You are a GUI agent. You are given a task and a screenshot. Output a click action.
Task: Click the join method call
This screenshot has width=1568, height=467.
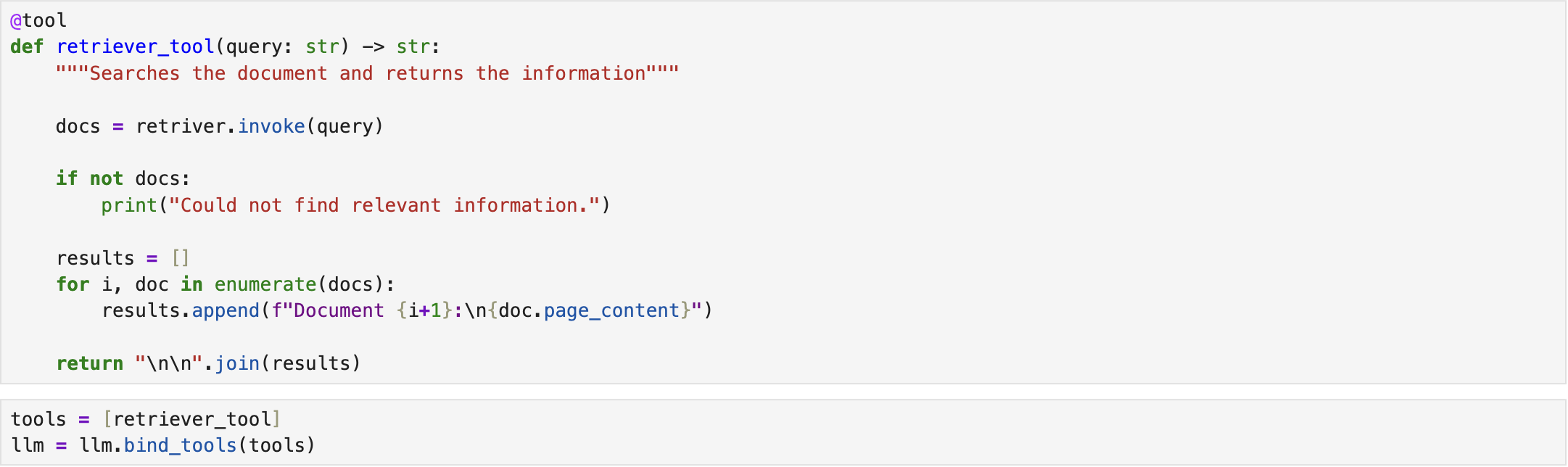click(237, 364)
